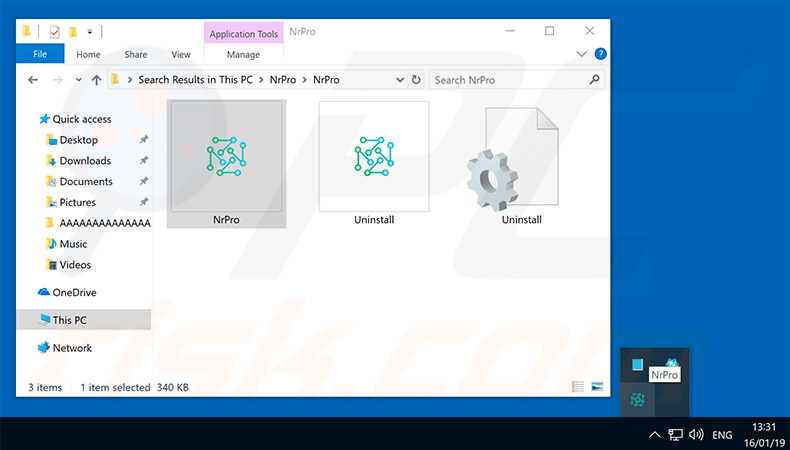
Task: Click the pin icon beside Downloads
Action: [x=144, y=160]
